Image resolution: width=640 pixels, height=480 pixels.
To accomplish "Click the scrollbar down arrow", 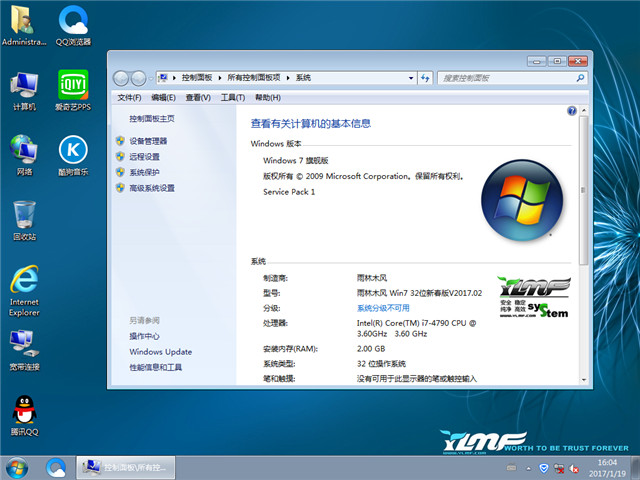I will point(584,380).
